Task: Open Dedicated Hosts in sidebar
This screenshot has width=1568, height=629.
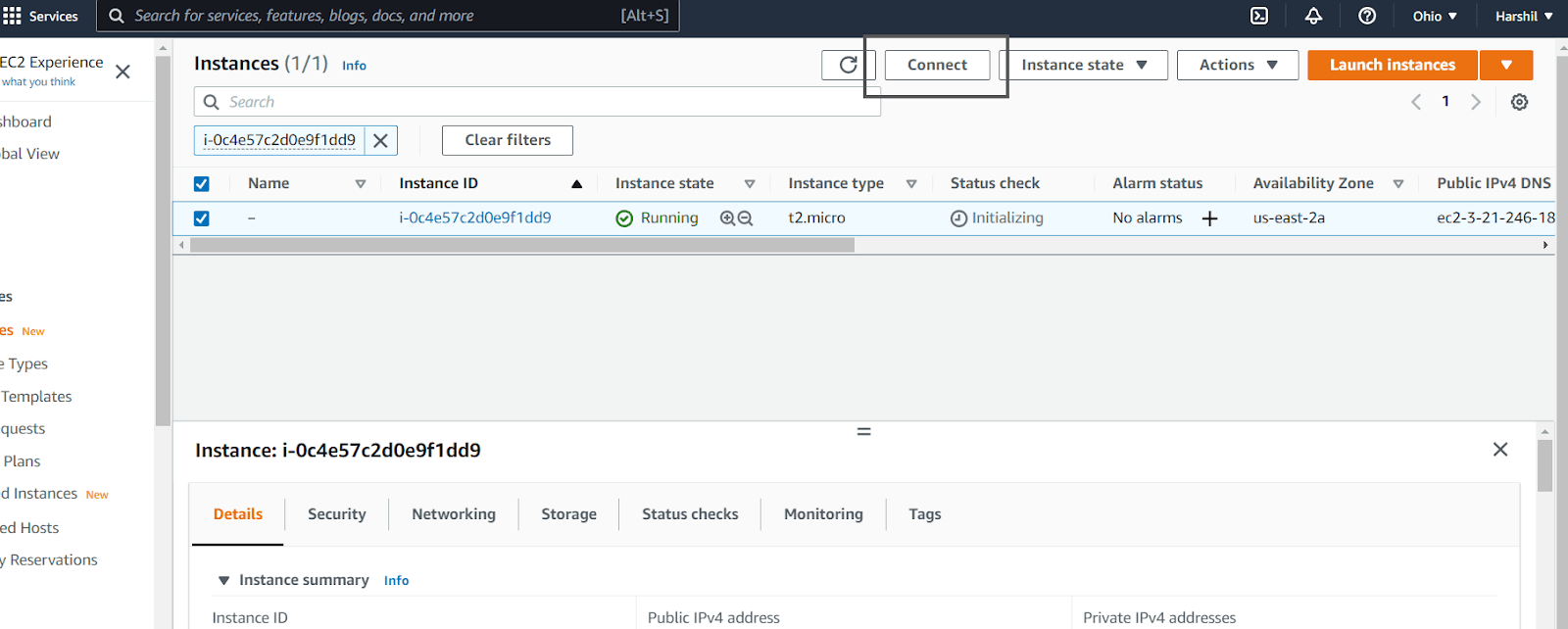Action: pyautogui.click(x=29, y=528)
